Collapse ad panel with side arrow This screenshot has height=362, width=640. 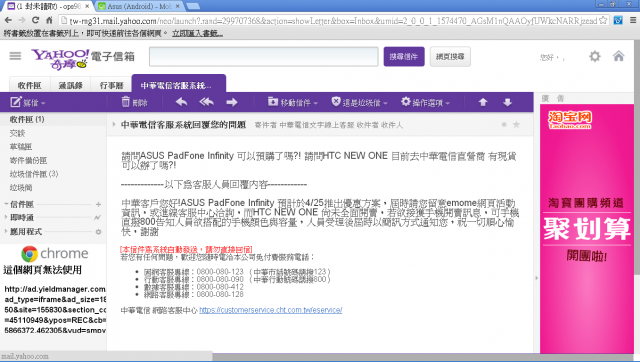click(536, 278)
